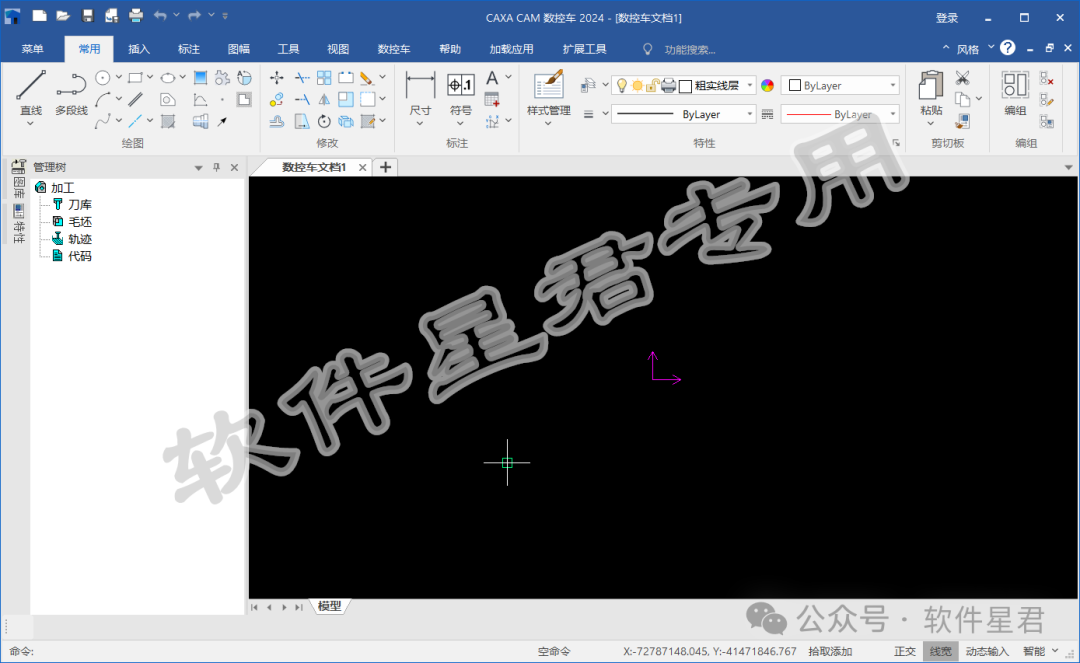Expand the 直线 tool dropdown arrow
This screenshot has height=663, width=1080.
pyautogui.click(x=30, y=124)
